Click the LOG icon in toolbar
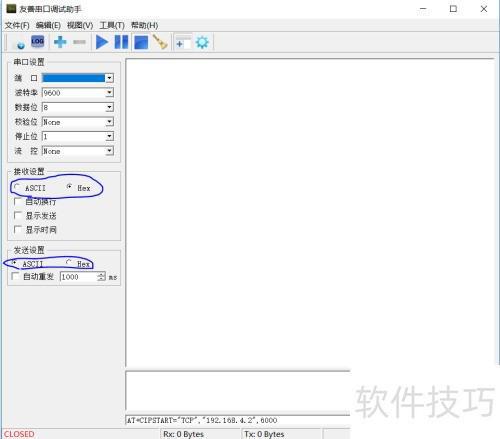This screenshot has width=500, height=439. (x=37, y=41)
